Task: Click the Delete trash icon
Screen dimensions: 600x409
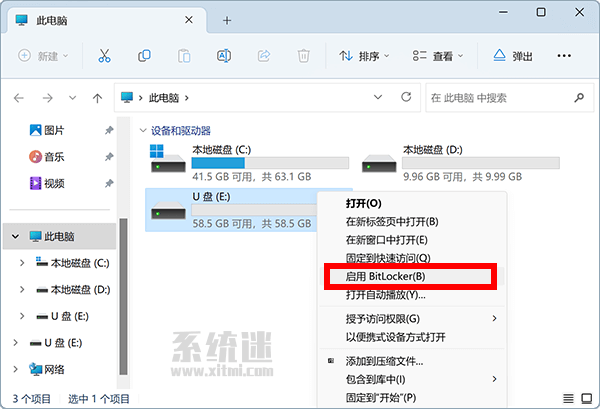Action: coord(303,56)
